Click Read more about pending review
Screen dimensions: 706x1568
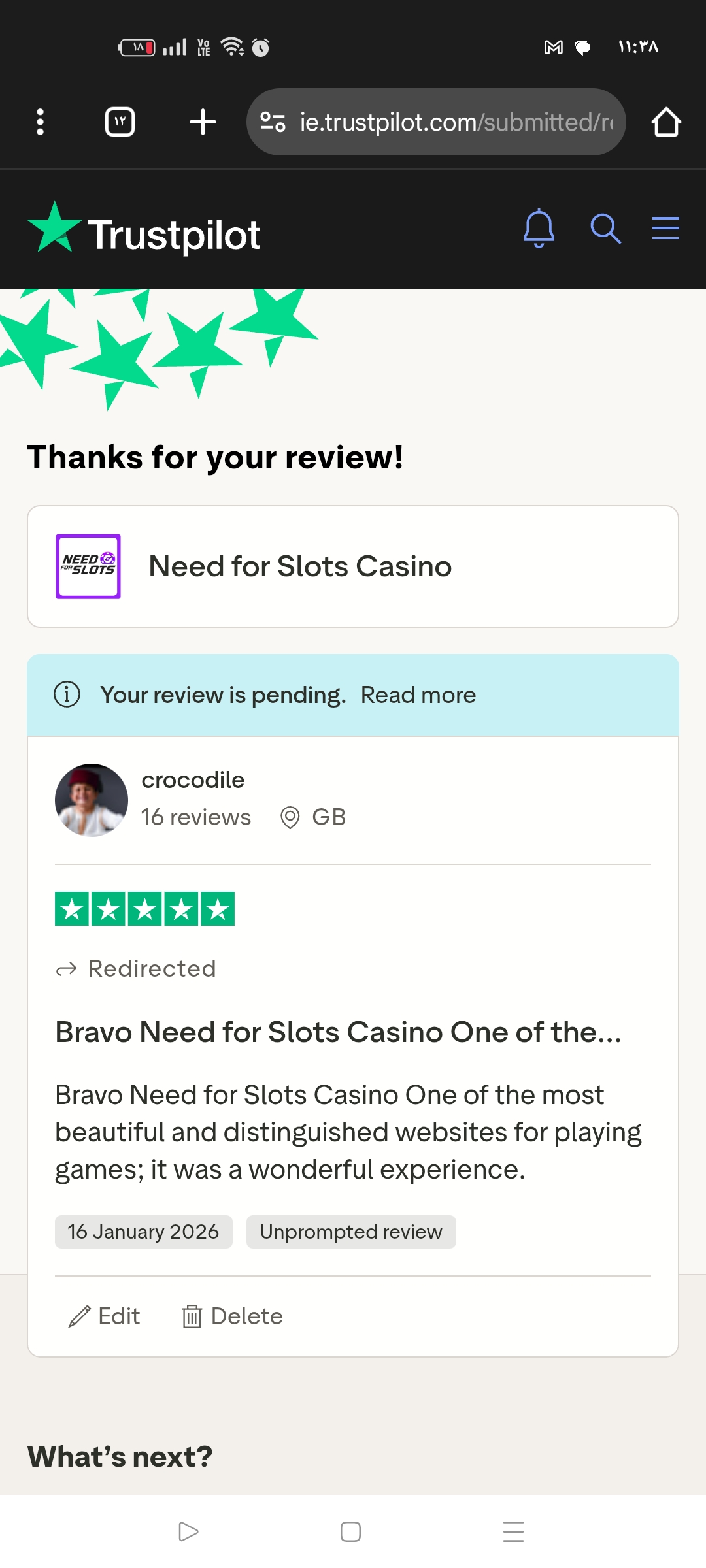pos(418,695)
